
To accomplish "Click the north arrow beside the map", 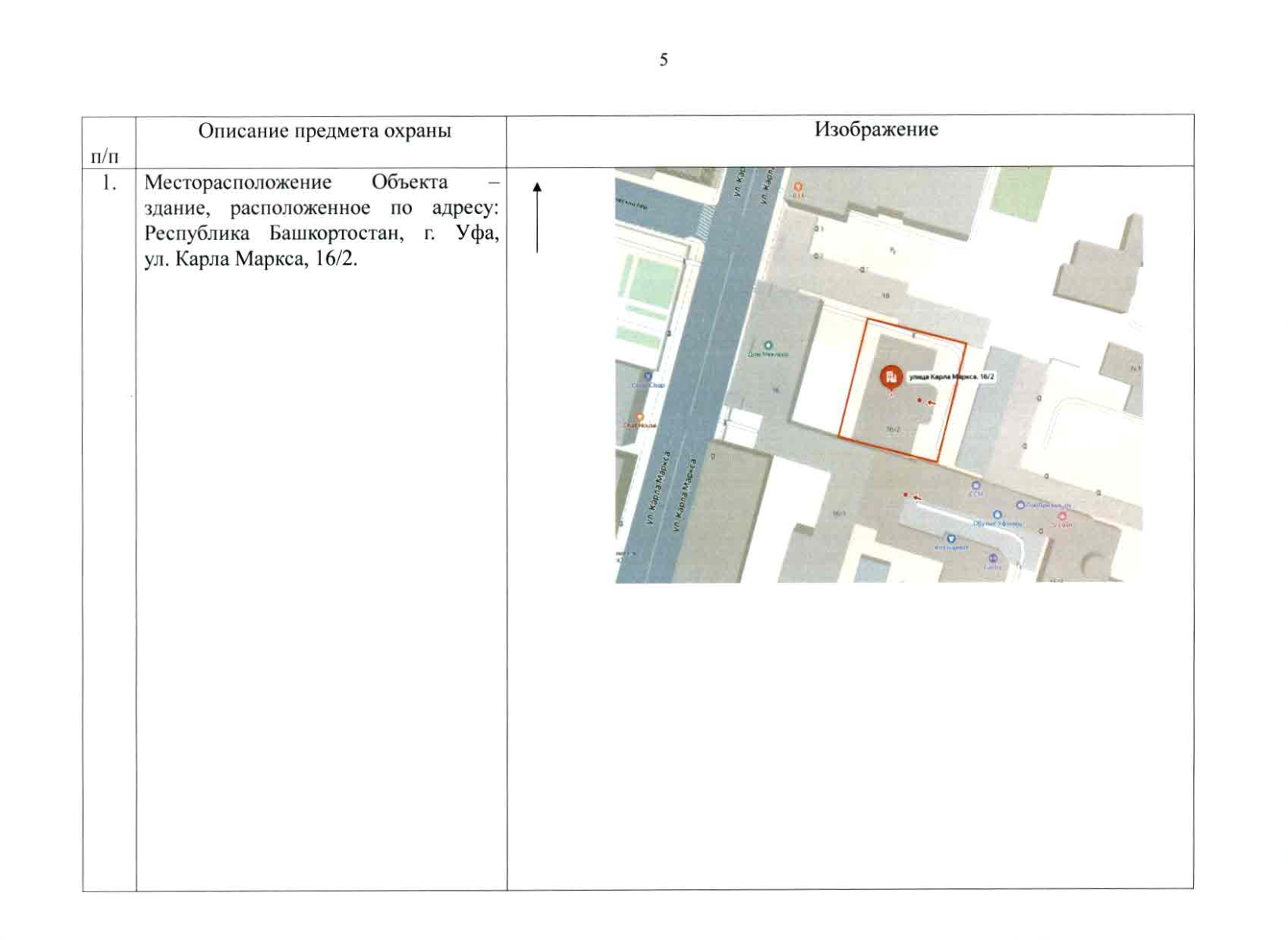I will [537, 217].
